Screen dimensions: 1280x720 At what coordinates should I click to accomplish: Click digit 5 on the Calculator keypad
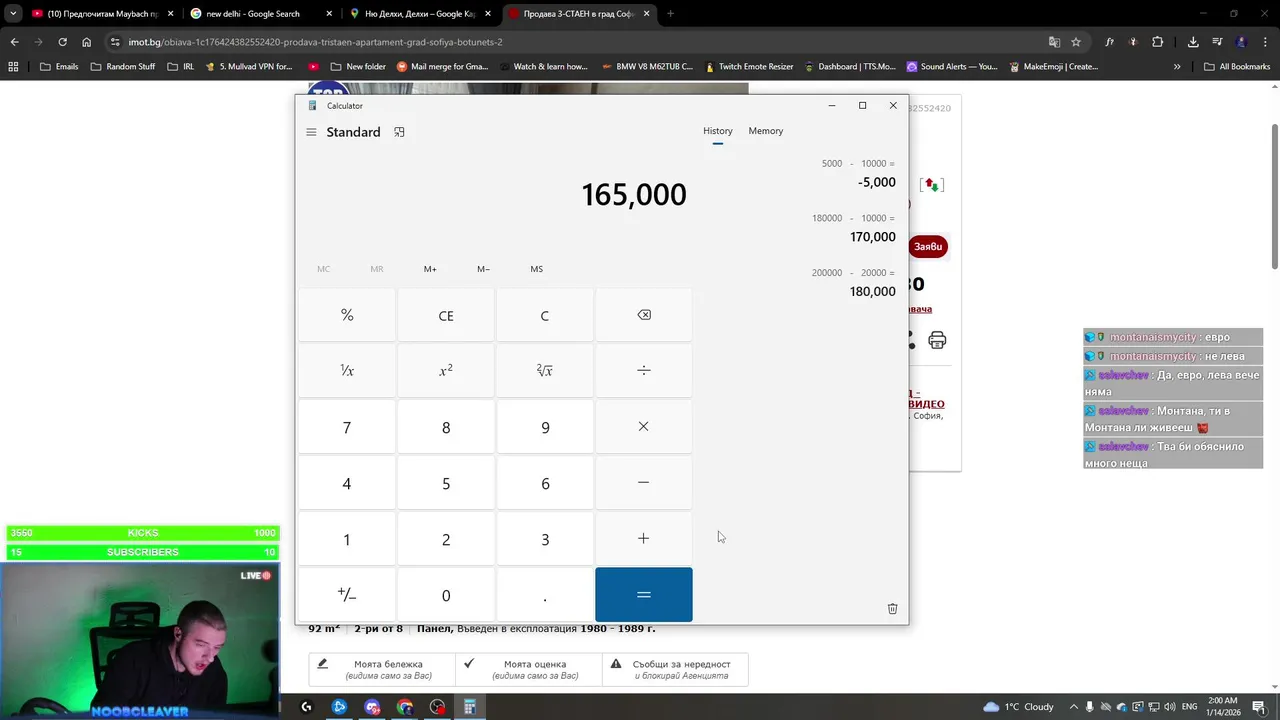(x=446, y=483)
